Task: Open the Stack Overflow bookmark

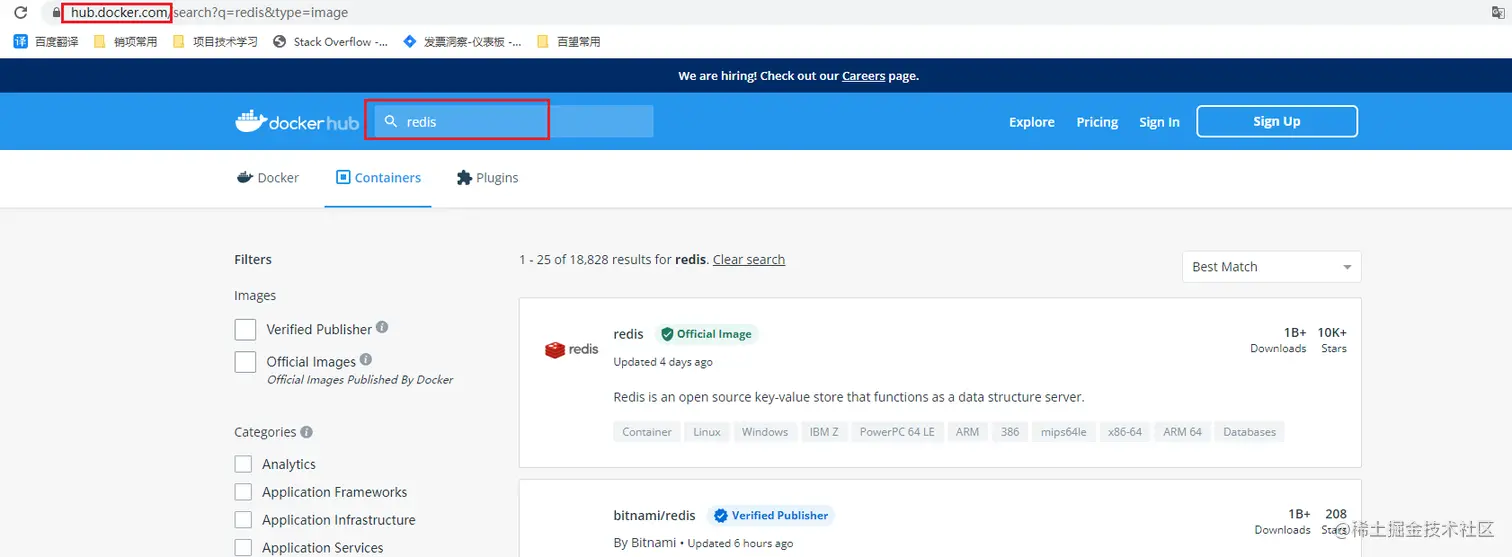Action: click(330, 42)
